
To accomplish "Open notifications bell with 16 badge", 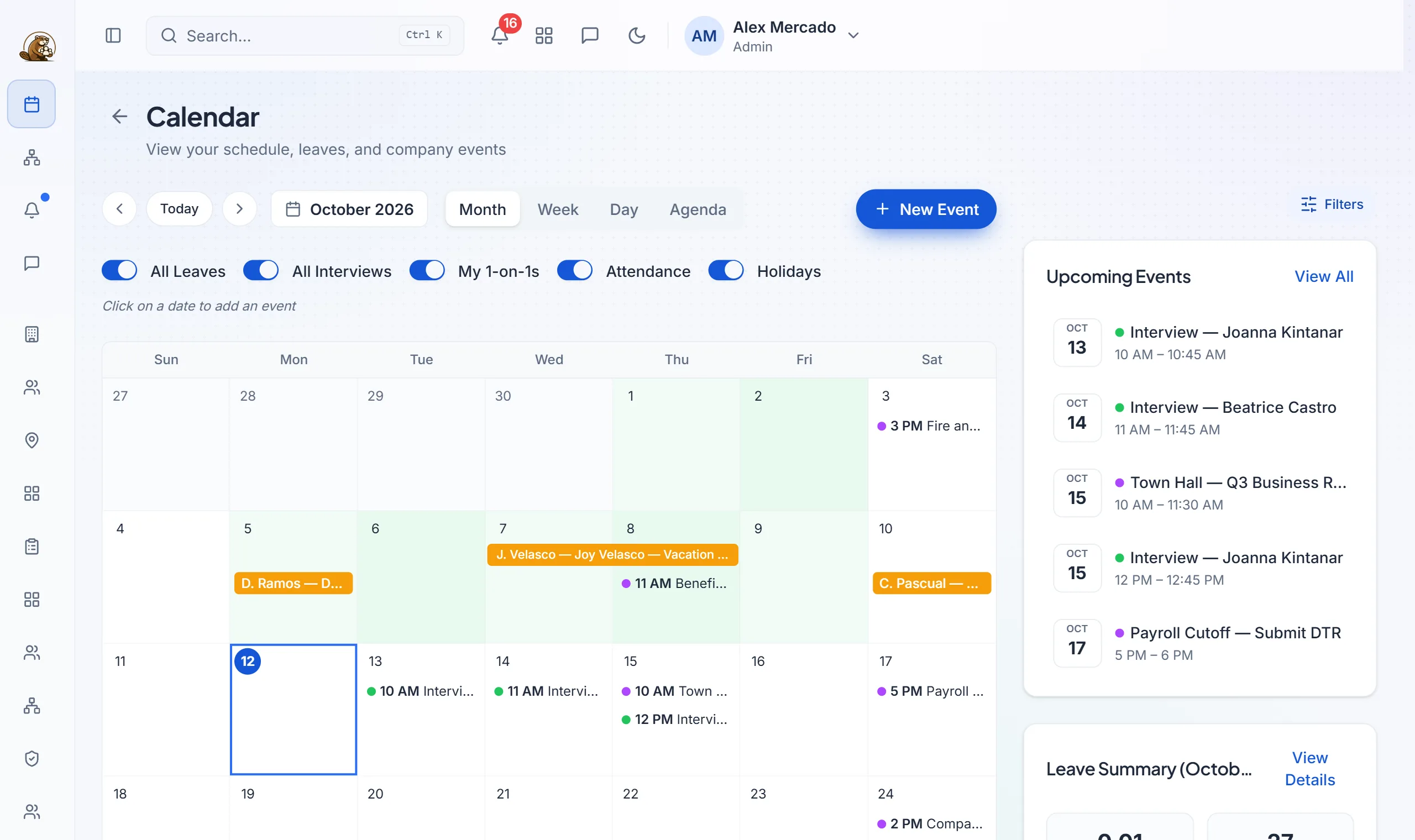I will tap(499, 36).
